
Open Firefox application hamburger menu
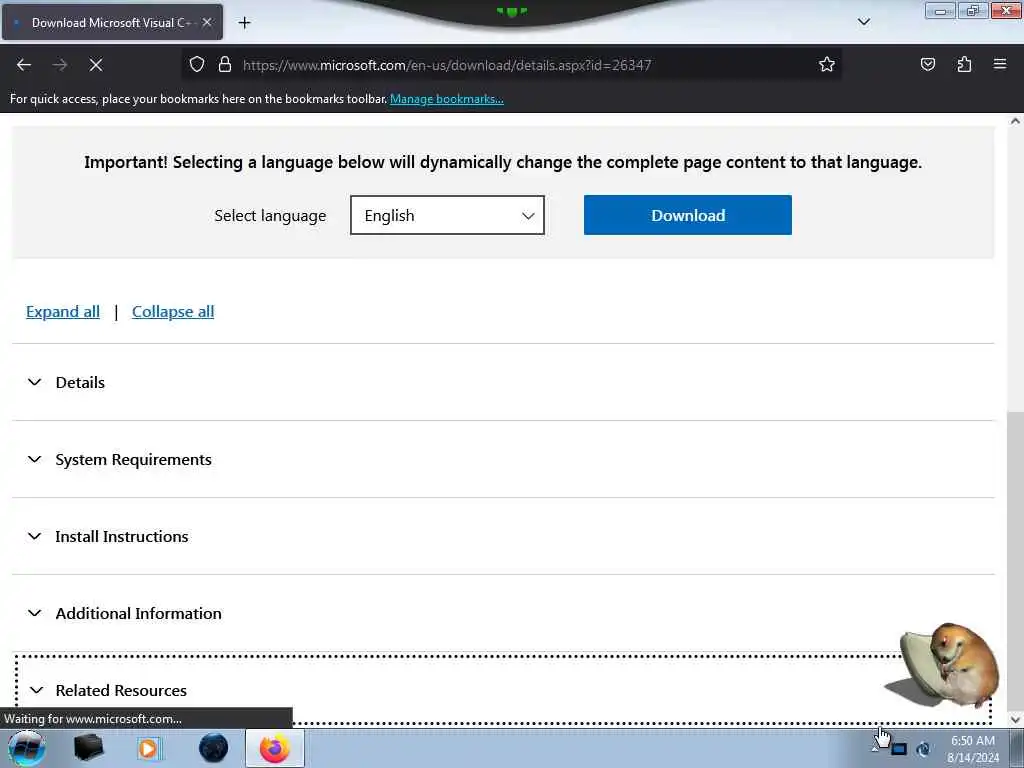coord(1000,65)
